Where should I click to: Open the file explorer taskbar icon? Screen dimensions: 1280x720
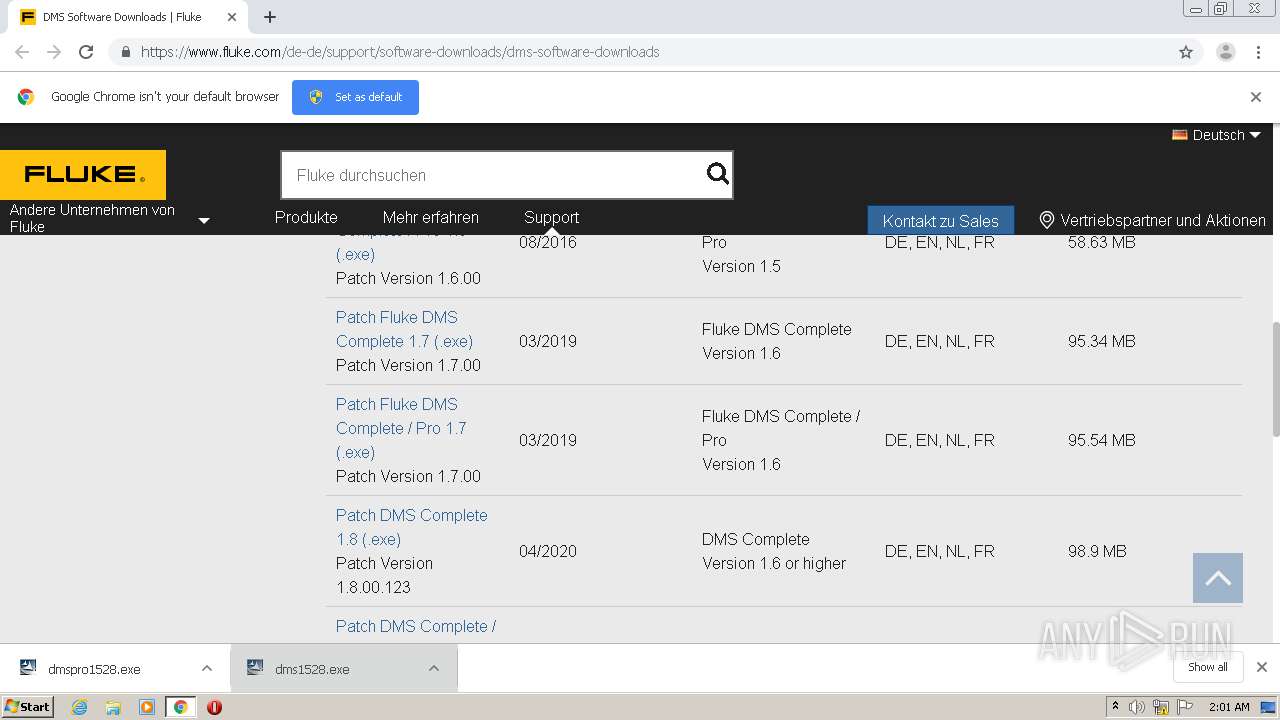point(113,707)
